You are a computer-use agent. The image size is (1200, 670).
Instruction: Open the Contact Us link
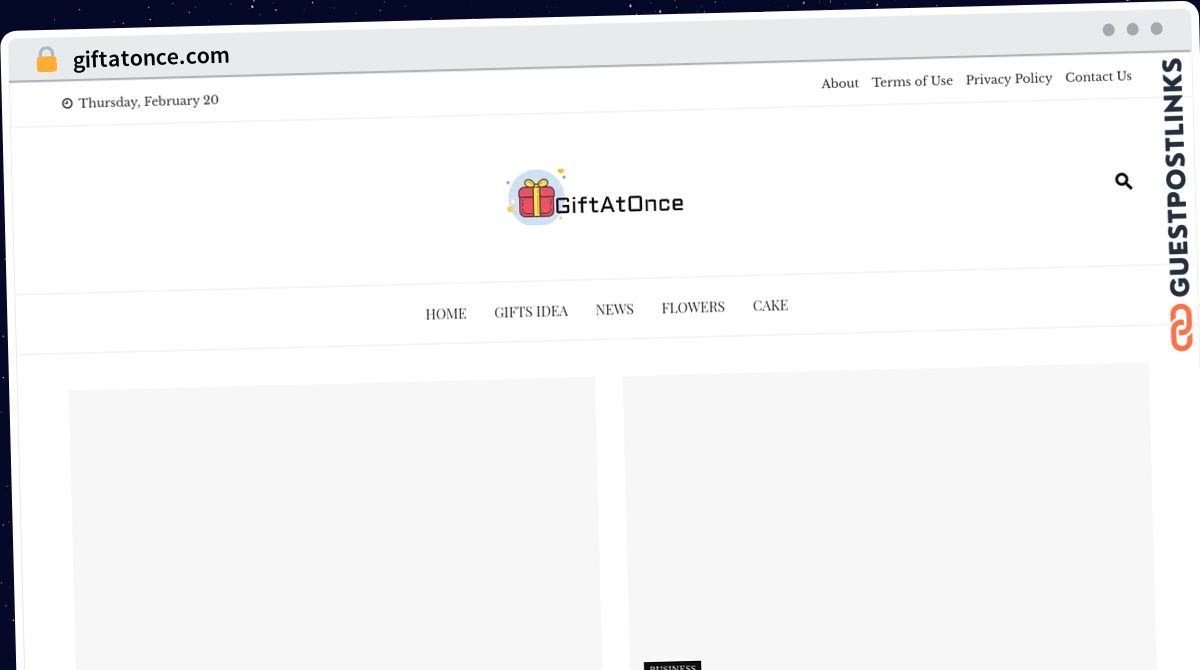pyautogui.click(x=1098, y=76)
